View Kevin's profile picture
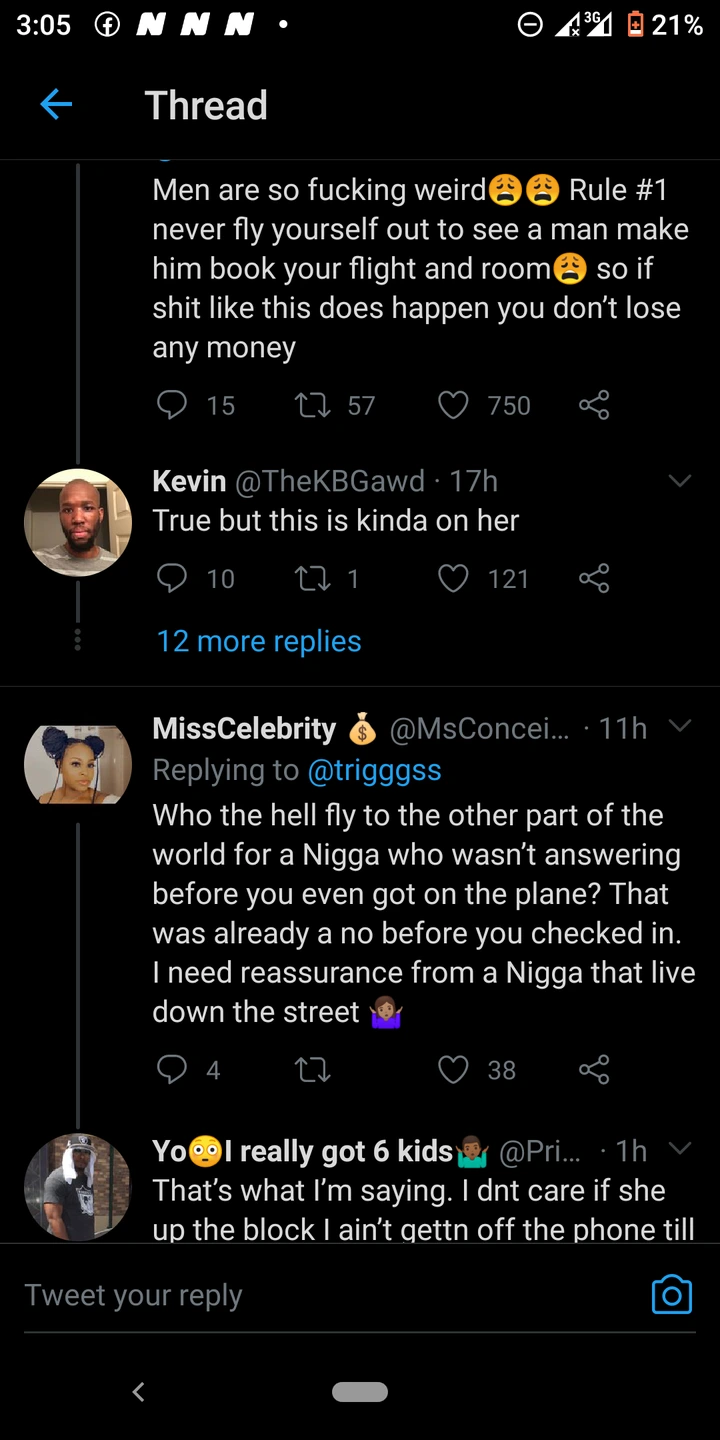The height and width of the screenshot is (1440, 720). 78,523
